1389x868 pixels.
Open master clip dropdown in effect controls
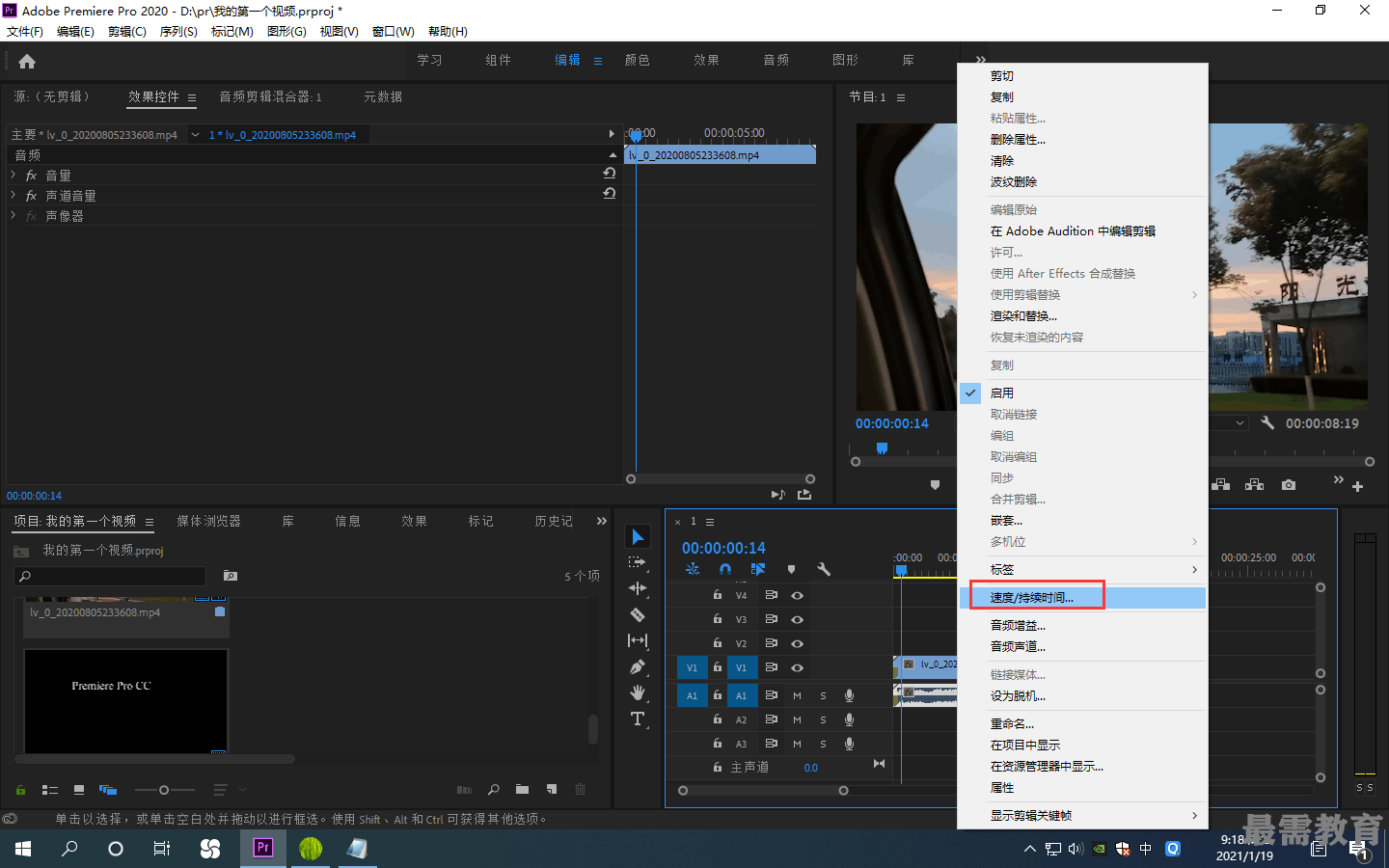tap(195, 135)
